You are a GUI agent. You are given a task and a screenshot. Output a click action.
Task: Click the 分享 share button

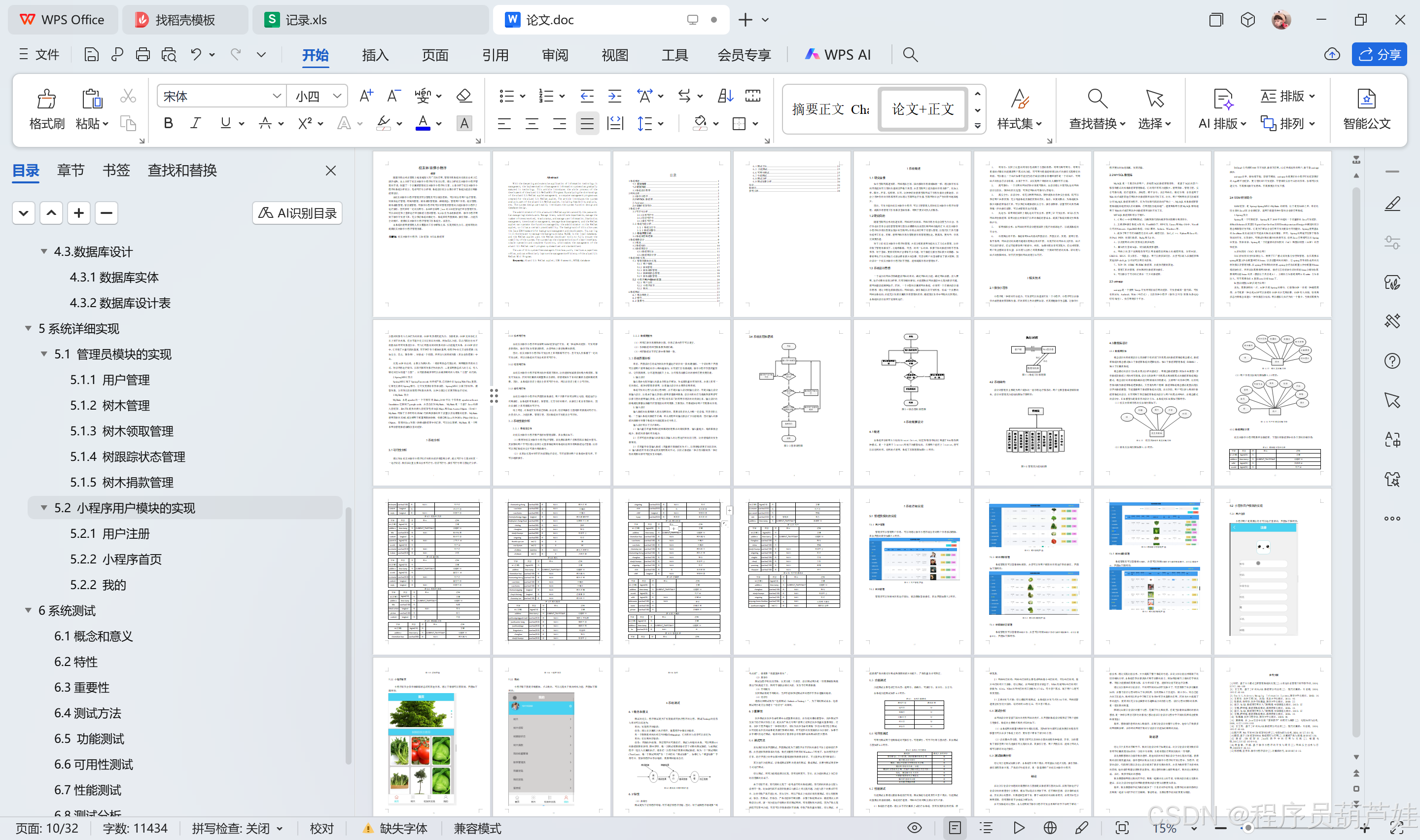(x=1379, y=54)
